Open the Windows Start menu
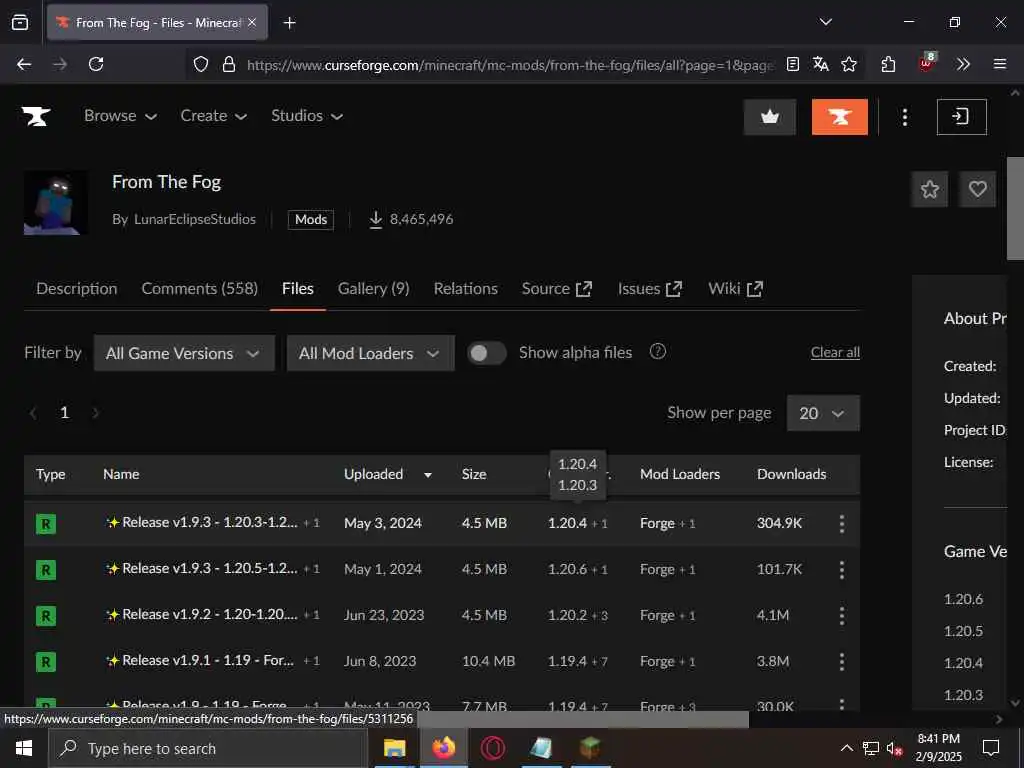Image resolution: width=1024 pixels, height=768 pixels. point(24,748)
